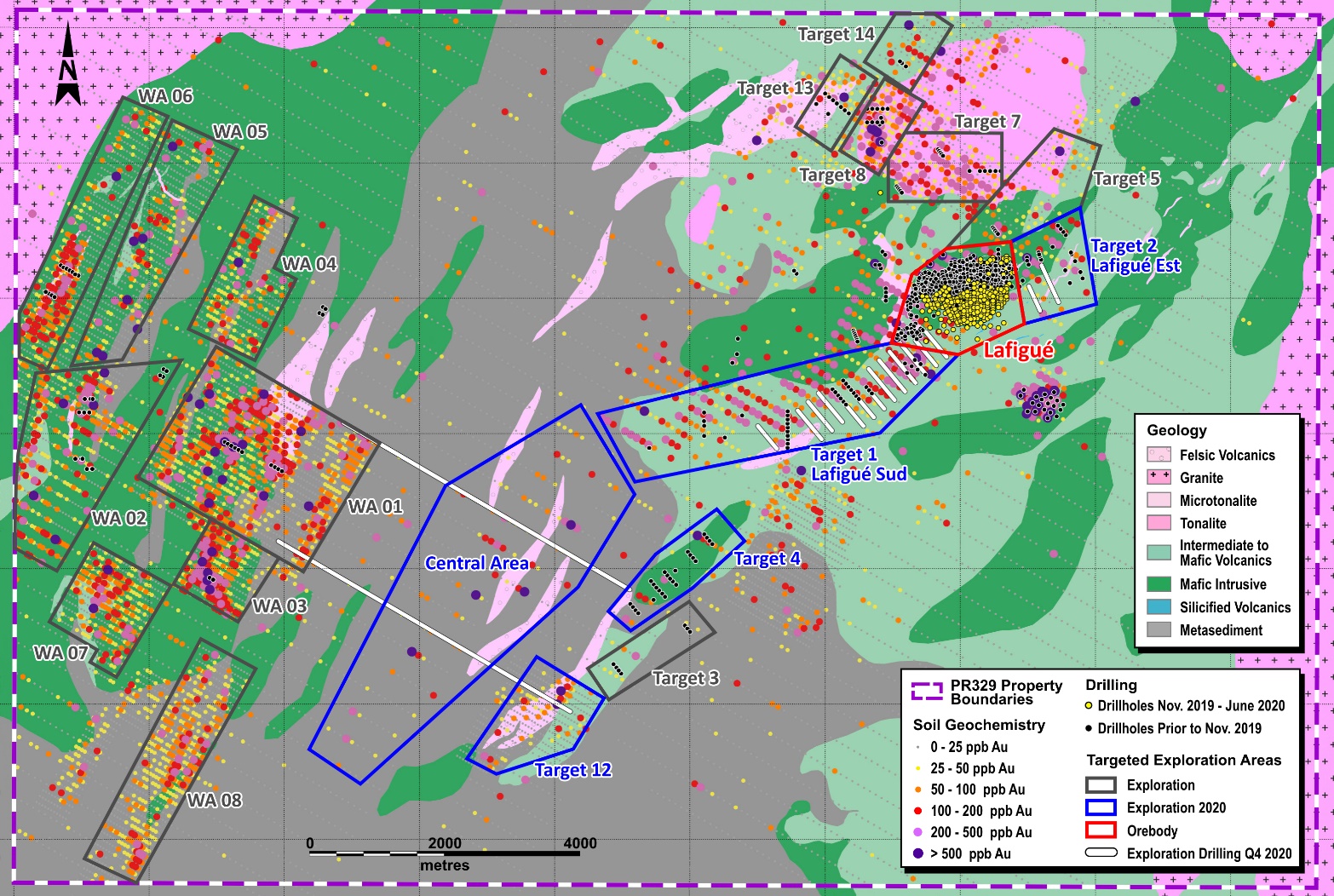Click the north arrow compass symbol

(68, 65)
